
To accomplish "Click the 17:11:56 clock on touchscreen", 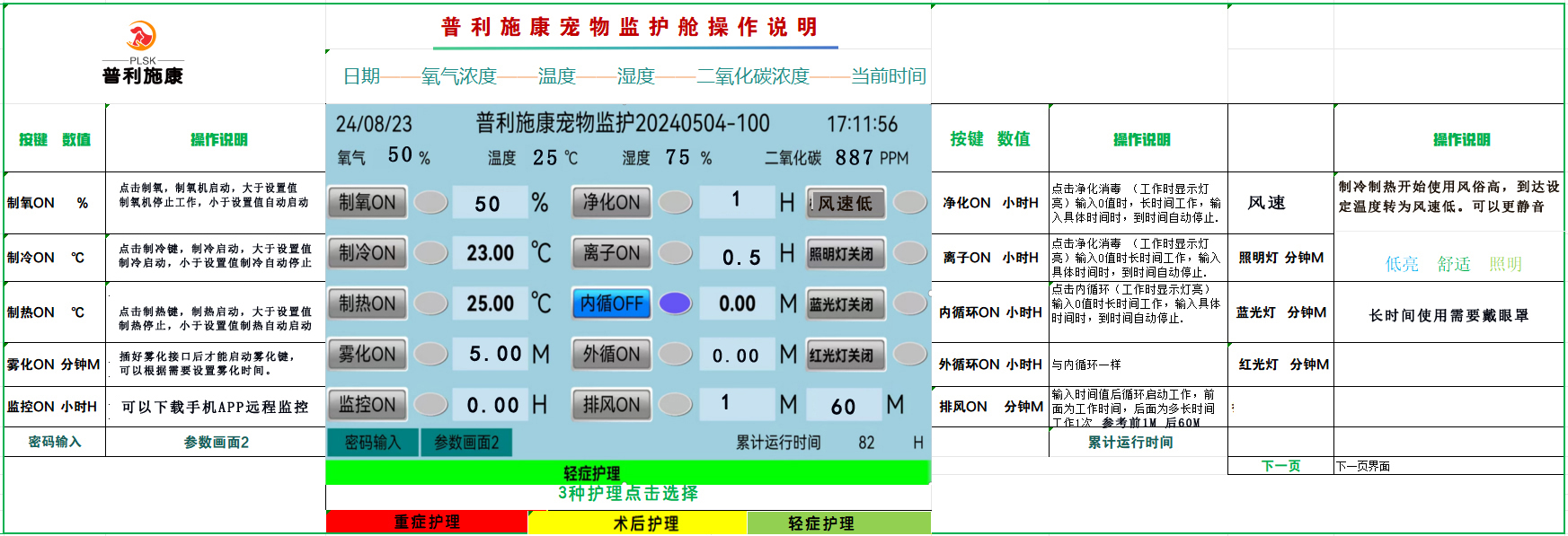I will [862, 124].
